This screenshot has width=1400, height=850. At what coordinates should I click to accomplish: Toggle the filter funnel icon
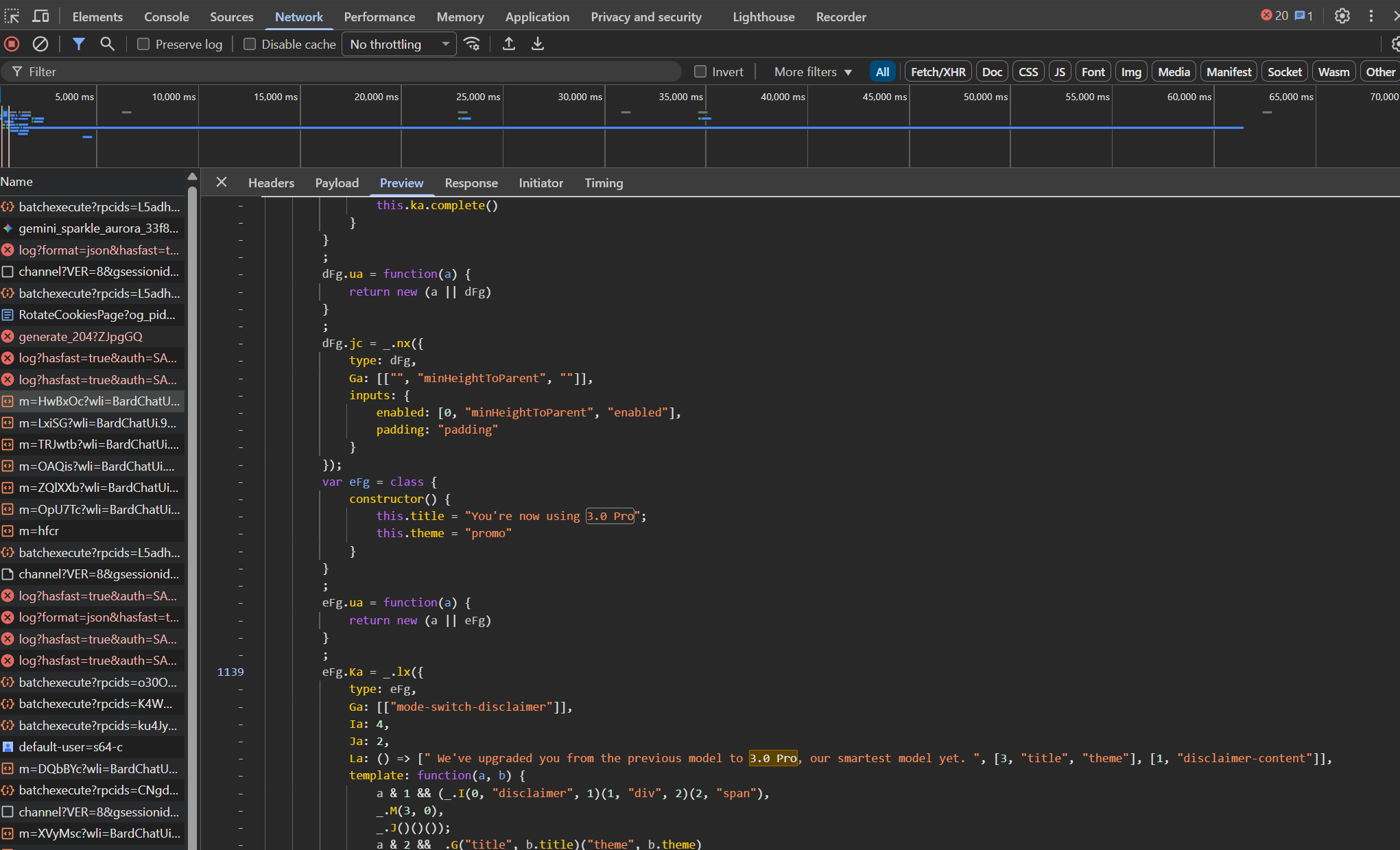coord(79,44)
